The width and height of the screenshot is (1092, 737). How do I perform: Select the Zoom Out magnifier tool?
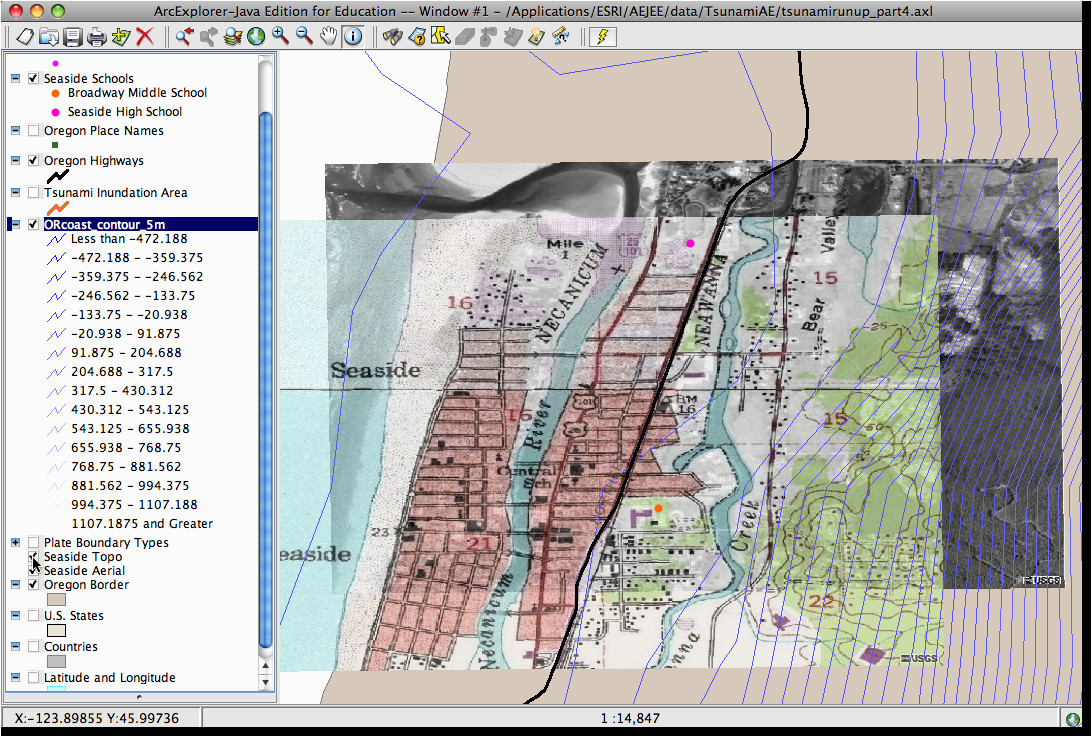coord(304,36)
